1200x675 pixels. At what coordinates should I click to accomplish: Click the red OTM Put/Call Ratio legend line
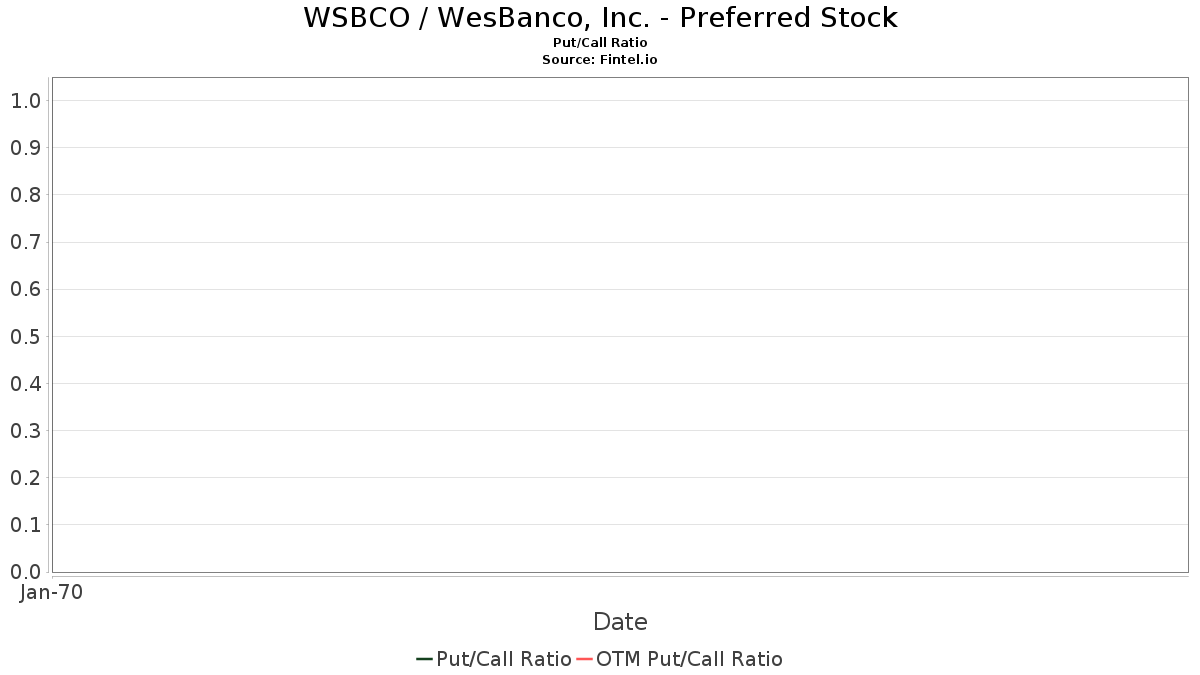[x=584, y=659]
